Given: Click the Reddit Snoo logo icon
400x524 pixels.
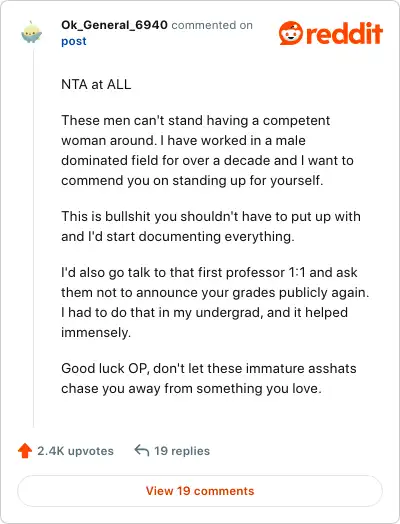Looking at the screenshot, I should coord(291,33).
